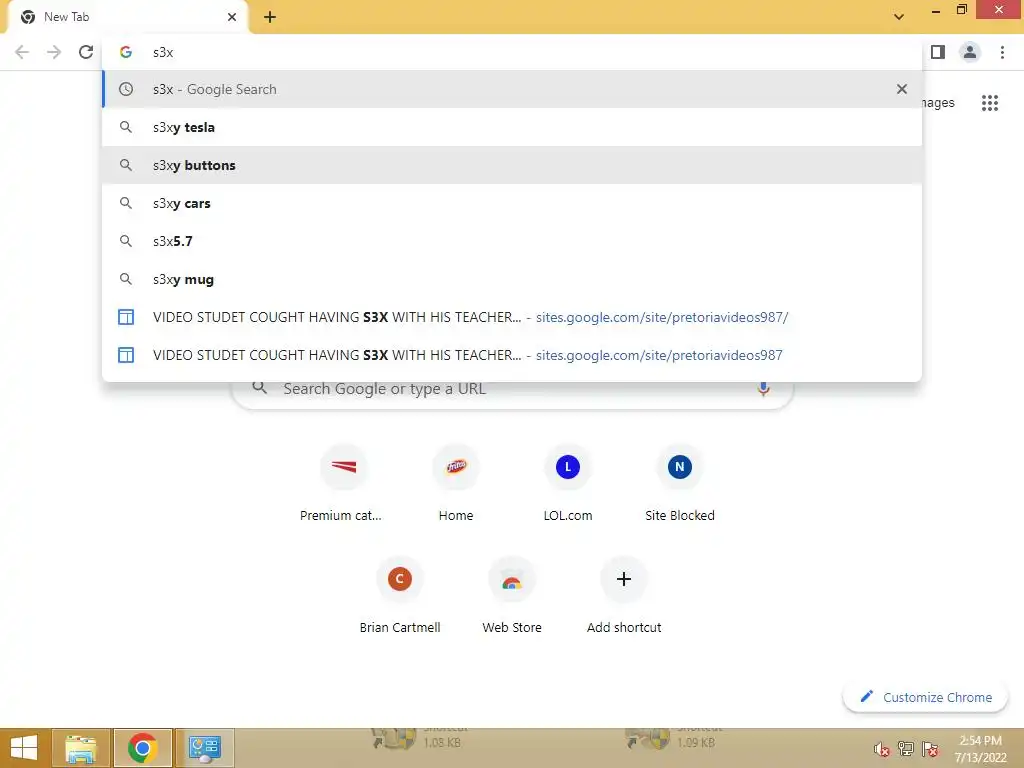Viewport: 1024px width, 768px height.
Task: Open the Windows Start button
Action: pos(24,748)
